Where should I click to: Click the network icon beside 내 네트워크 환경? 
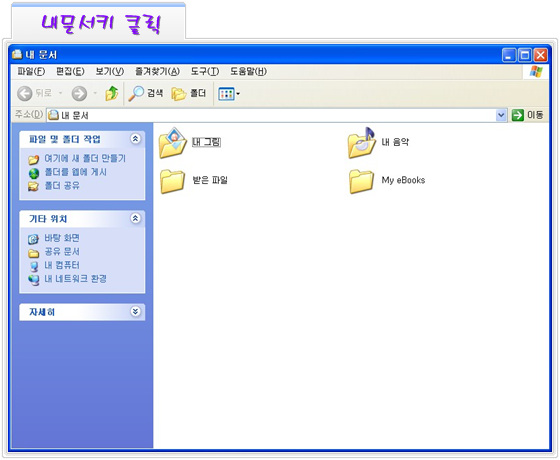(34, 280)
